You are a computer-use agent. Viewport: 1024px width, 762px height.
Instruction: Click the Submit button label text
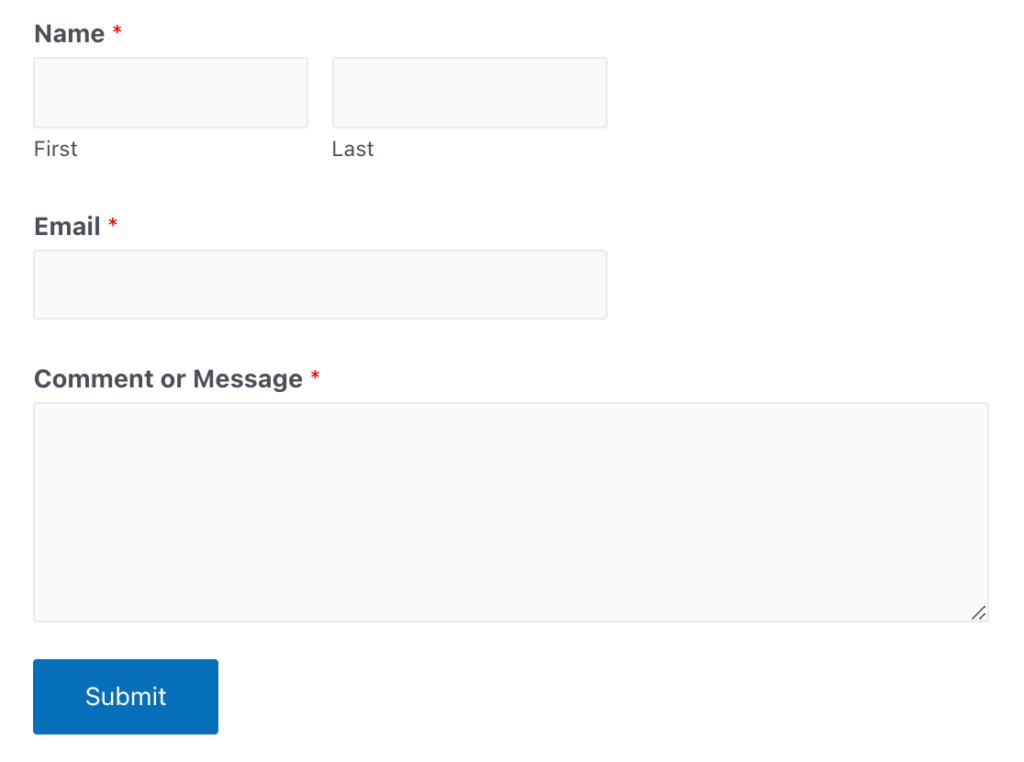pyautogui.click(x=125, y=697)
